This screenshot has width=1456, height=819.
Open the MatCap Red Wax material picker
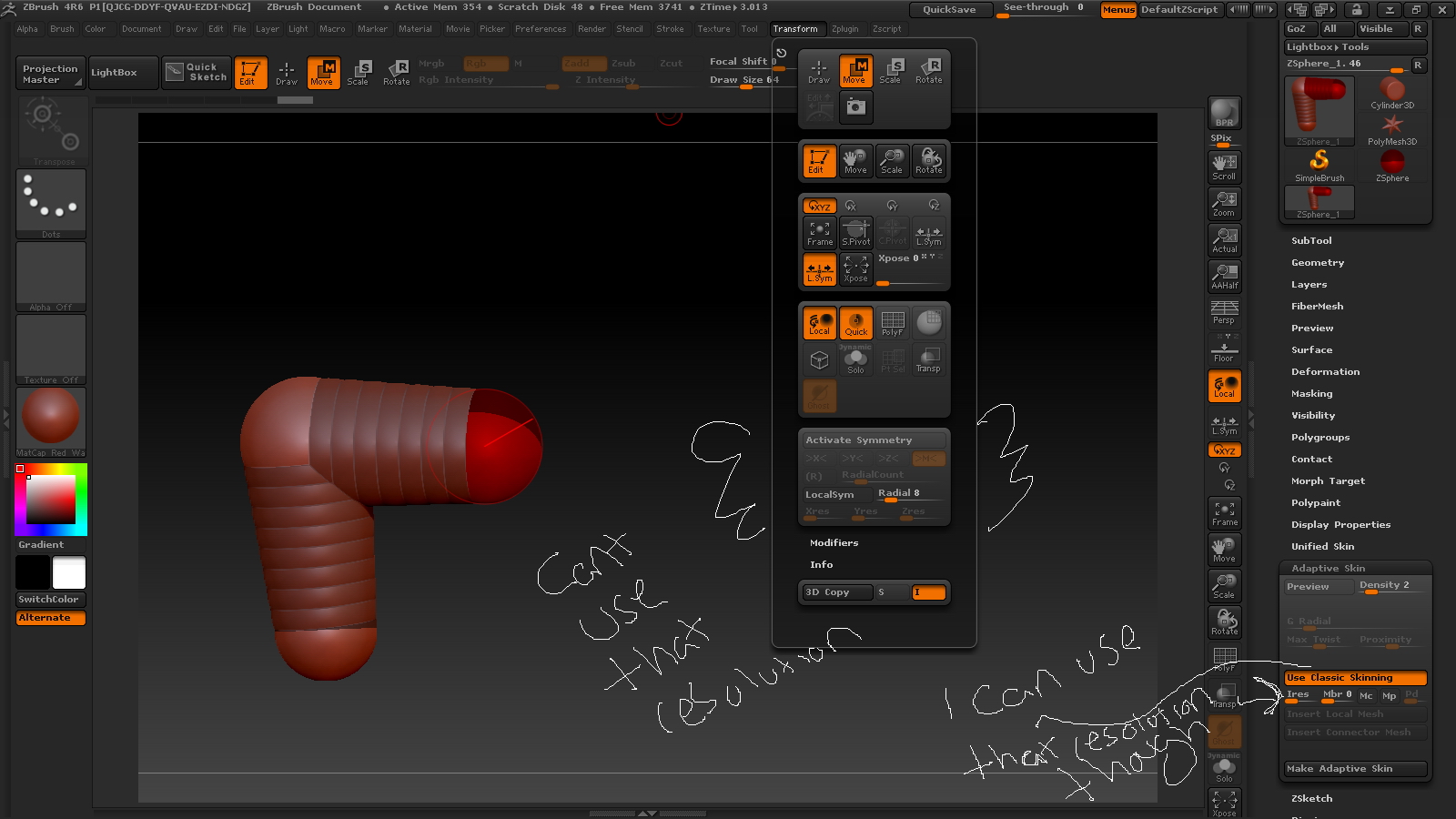tap(51, 422)
